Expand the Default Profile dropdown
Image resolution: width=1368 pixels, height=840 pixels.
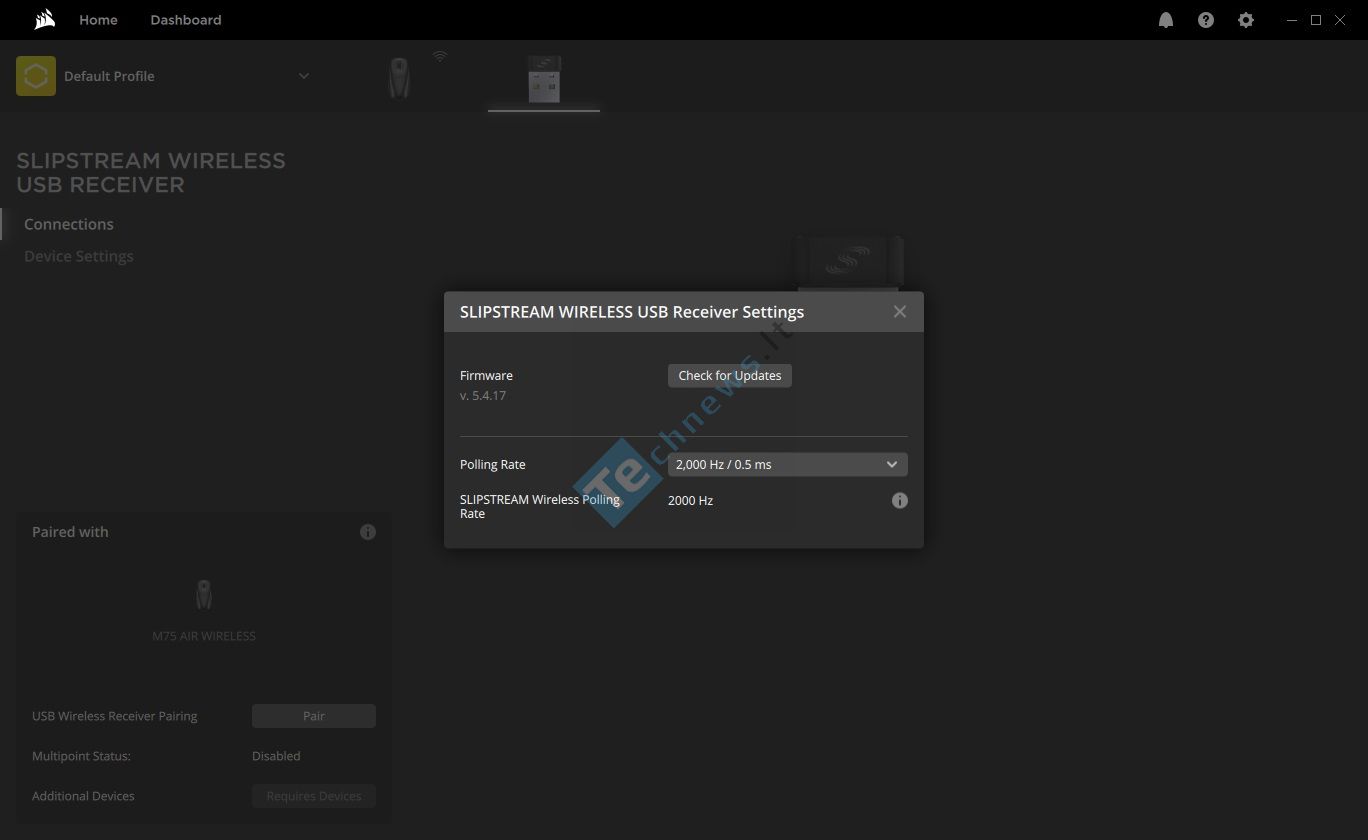(304, 76)
